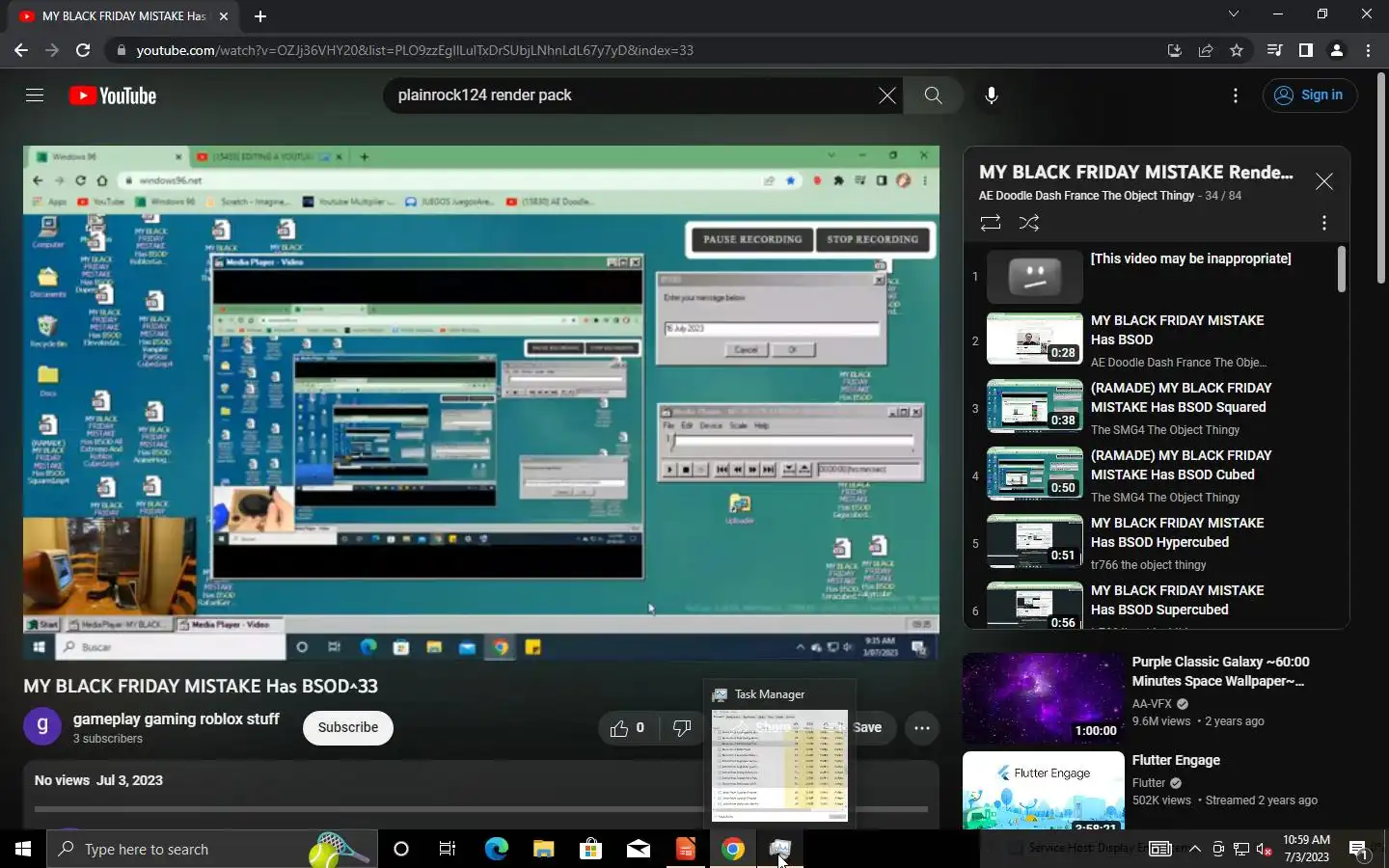Open the inappropriate video placeholder entry

coord(1154,277)
